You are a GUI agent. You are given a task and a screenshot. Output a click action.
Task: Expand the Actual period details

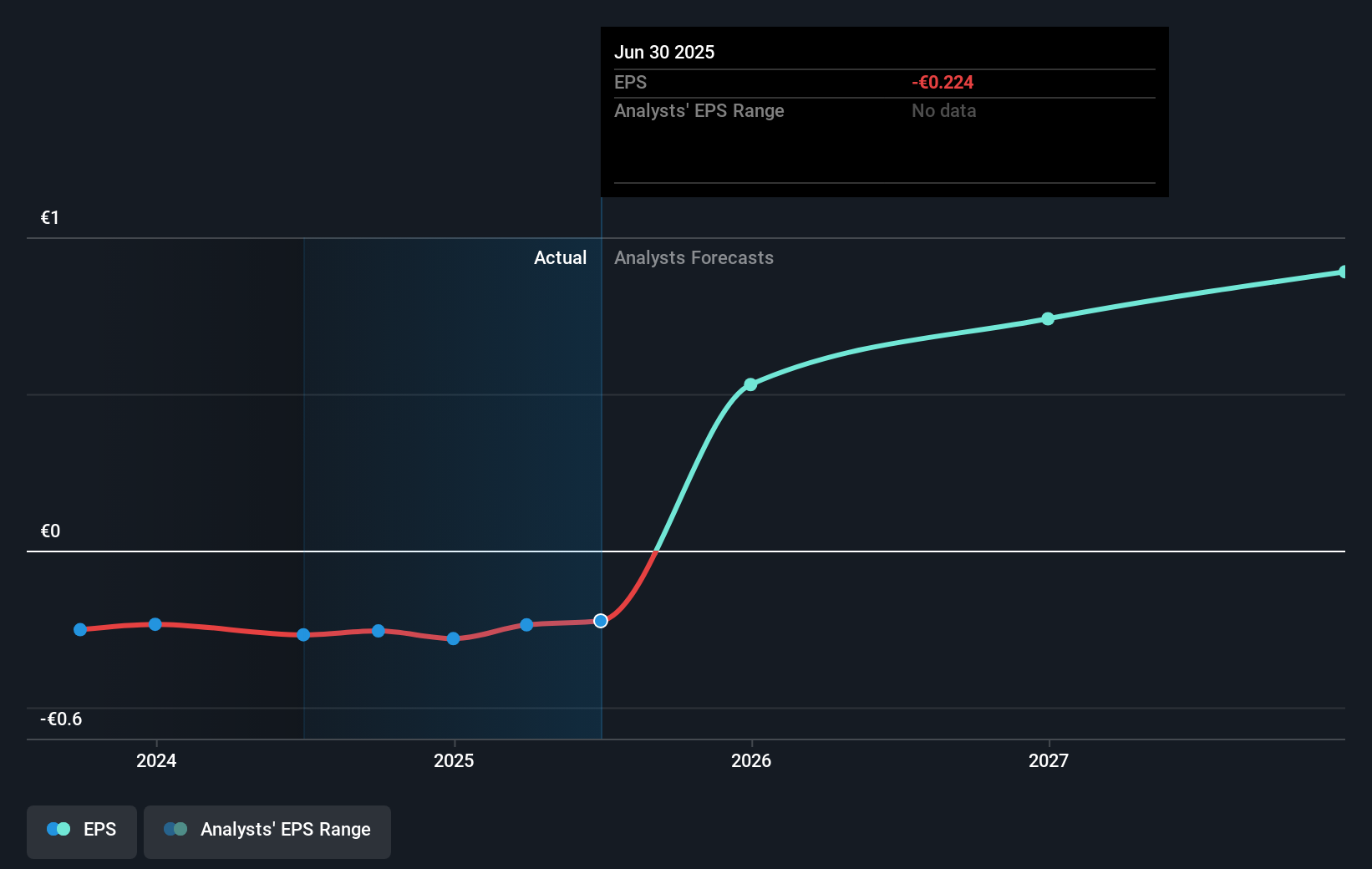[x=560, y=258]
